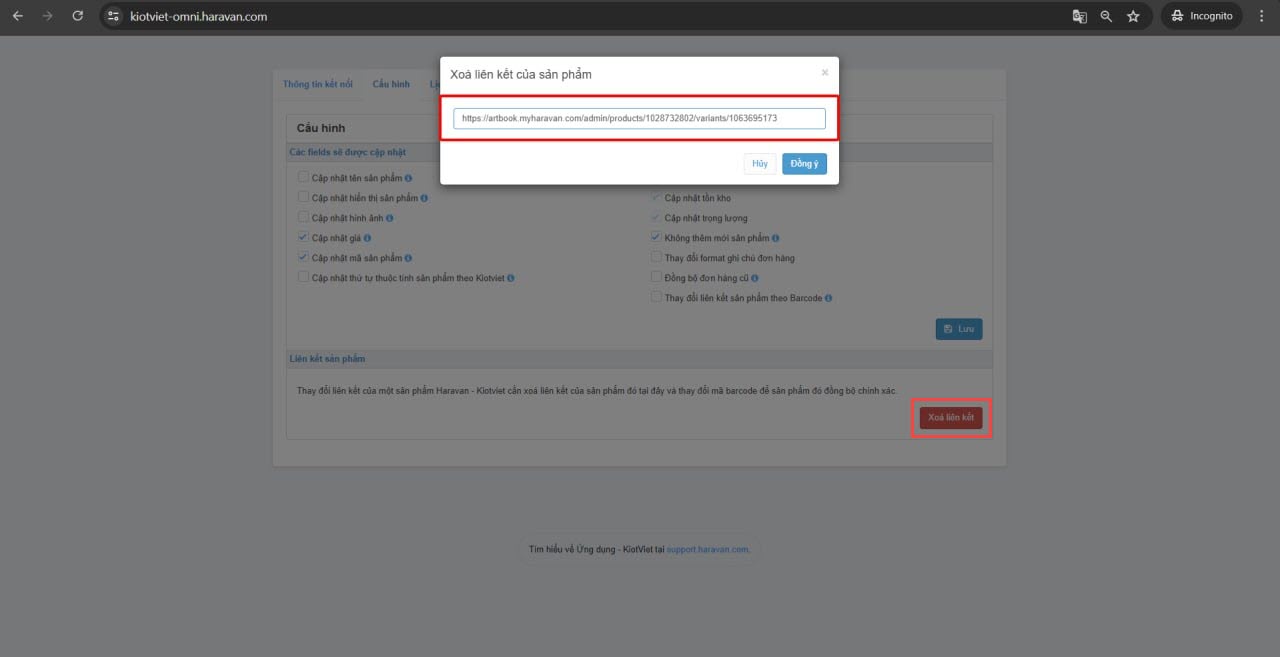Confirm with the Đồng ý button
Screen dimensions: 1280x657
coord(804,163)
